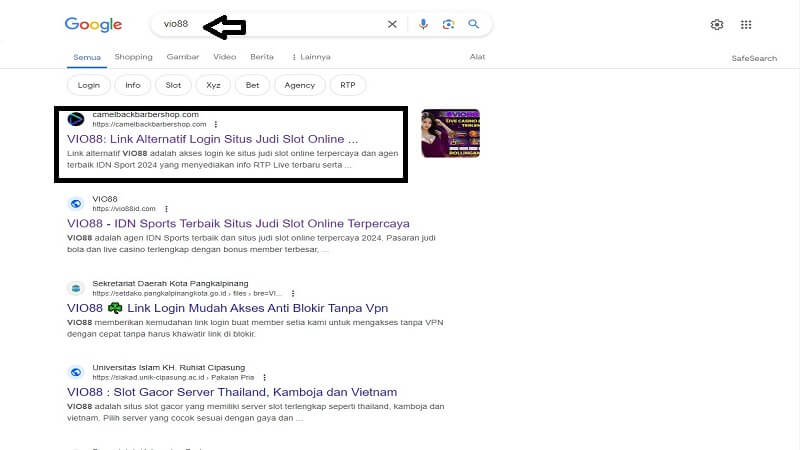Switch to the Berita tab

click(262, 57)
